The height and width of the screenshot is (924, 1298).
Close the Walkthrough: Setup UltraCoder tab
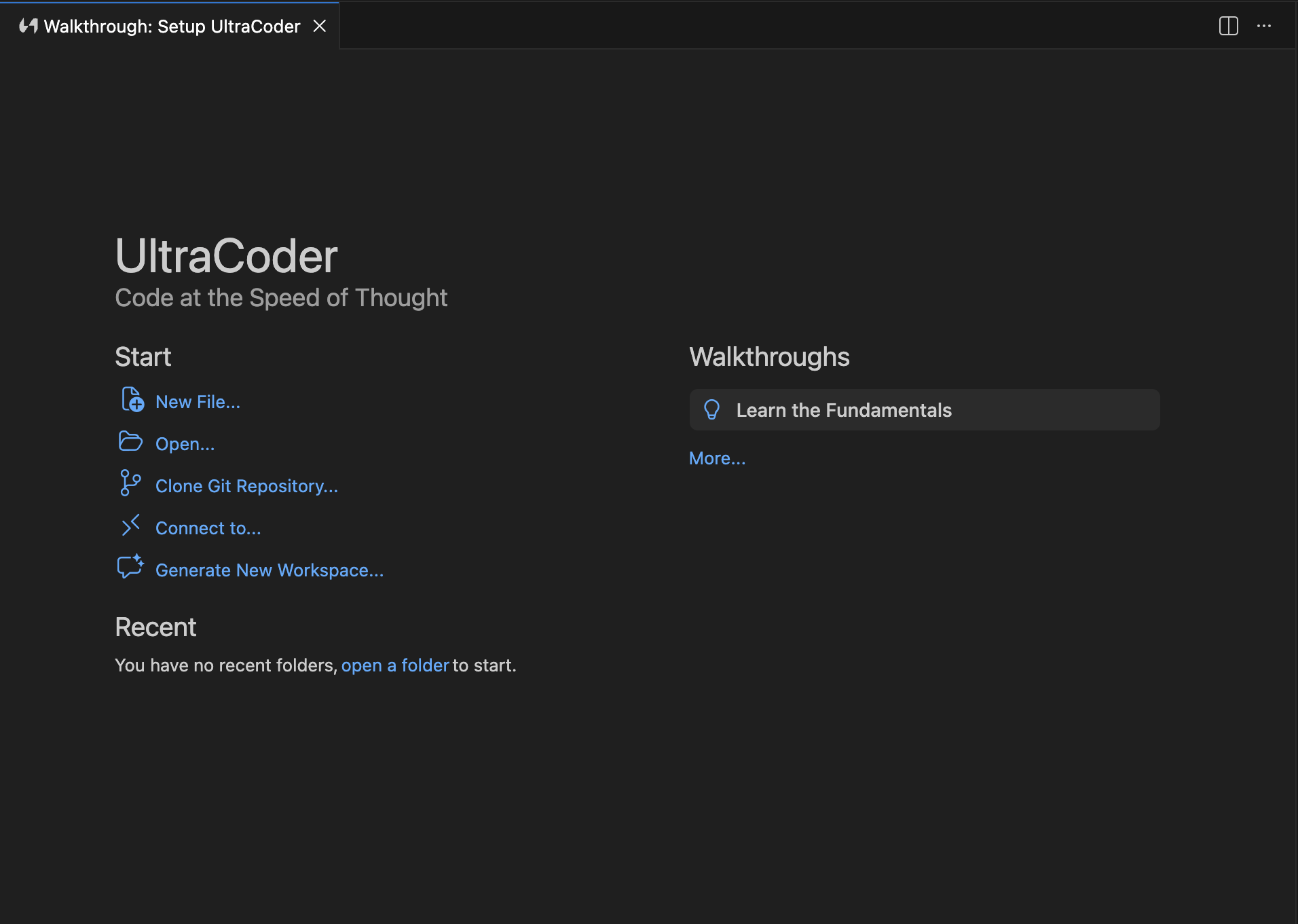click(x=320, y=26)
